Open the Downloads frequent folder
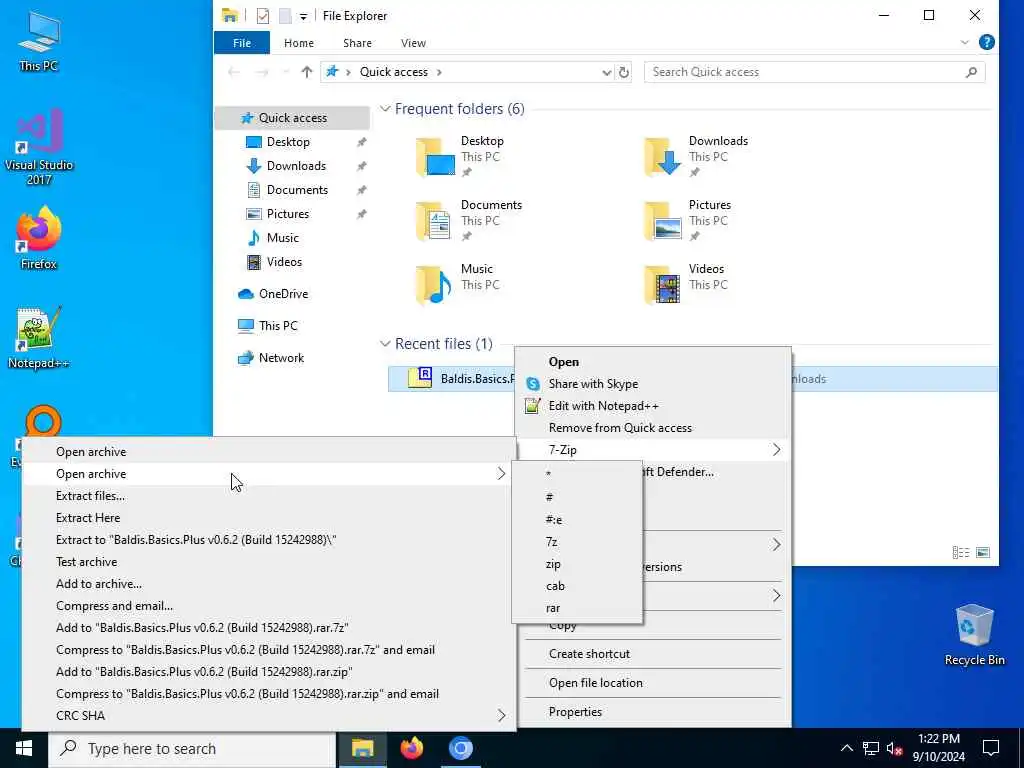 click(696, 156)
